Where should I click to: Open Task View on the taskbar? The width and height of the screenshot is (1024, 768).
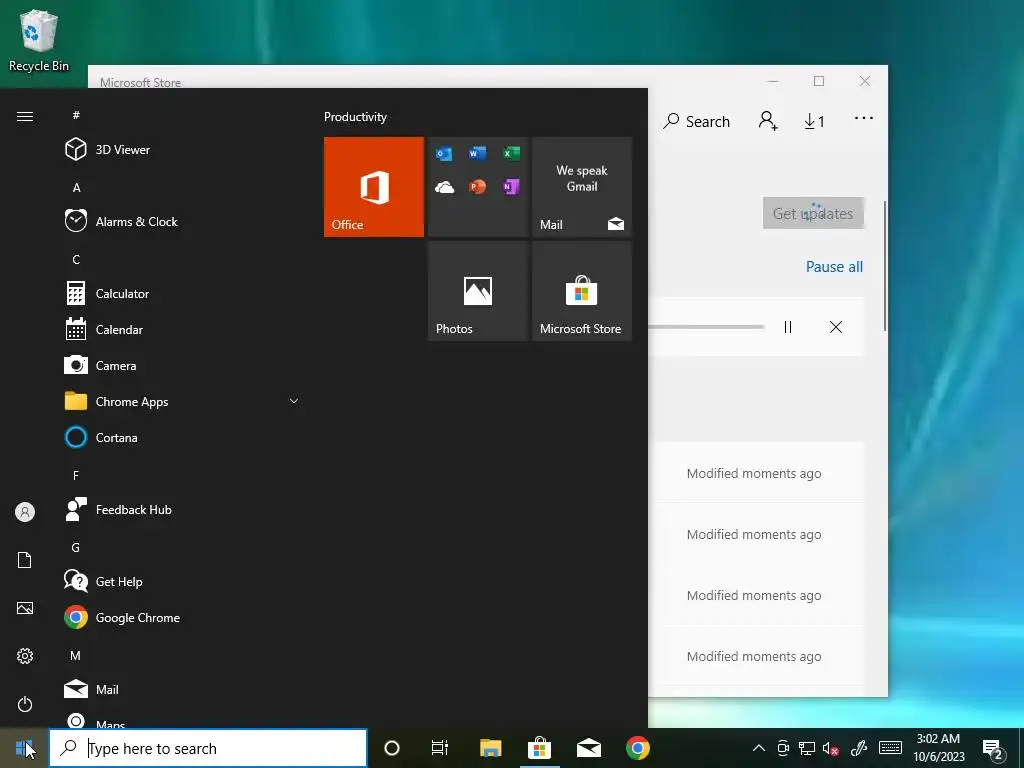tap(440, 748)
